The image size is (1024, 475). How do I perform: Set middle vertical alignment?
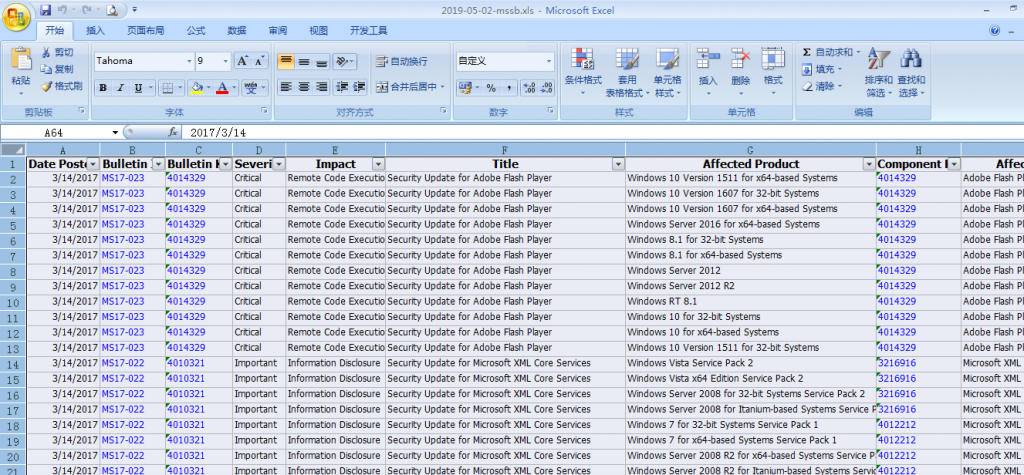coord(304,61)
